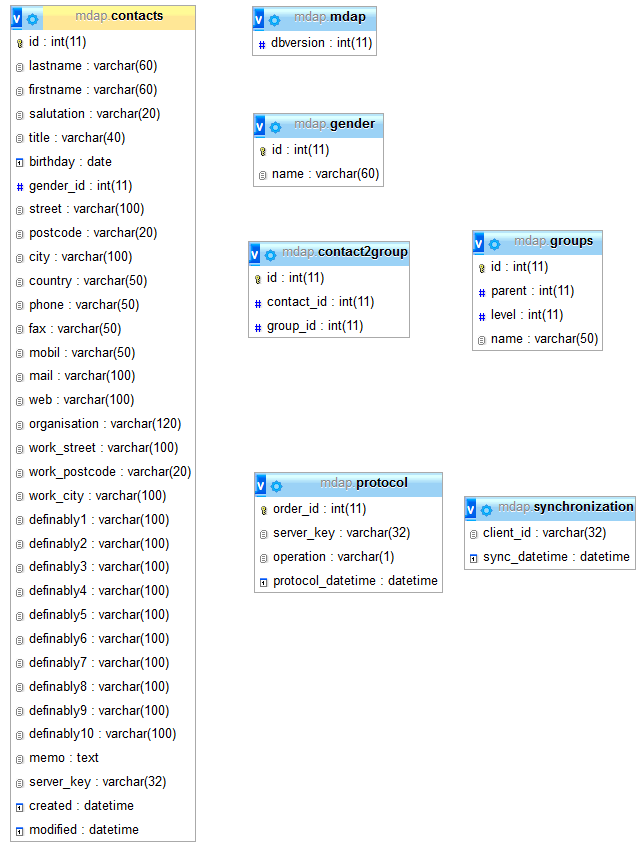Click the gear icon on the groups table

[x=494, y=244]
